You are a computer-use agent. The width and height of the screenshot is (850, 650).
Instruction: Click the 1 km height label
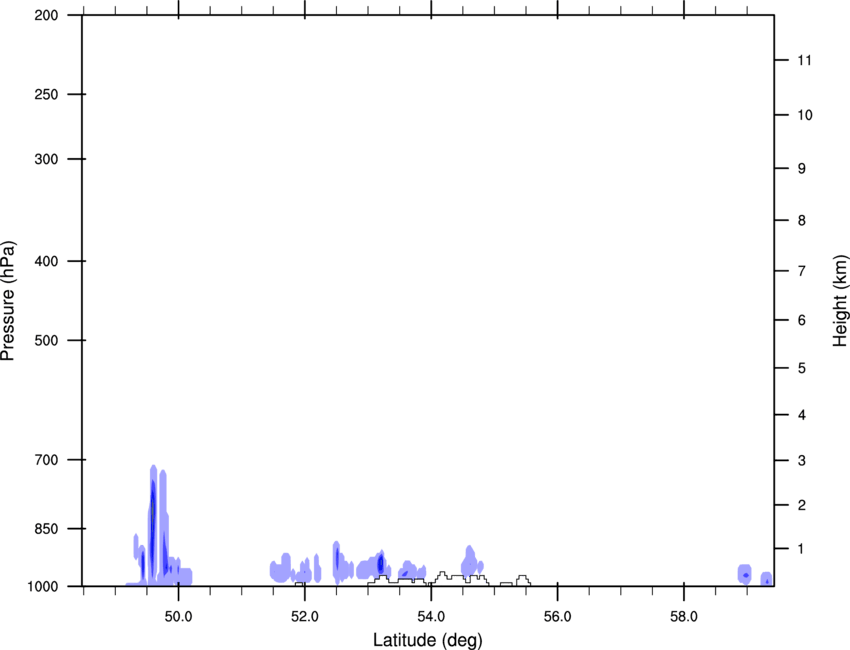(x=801, y=549)
